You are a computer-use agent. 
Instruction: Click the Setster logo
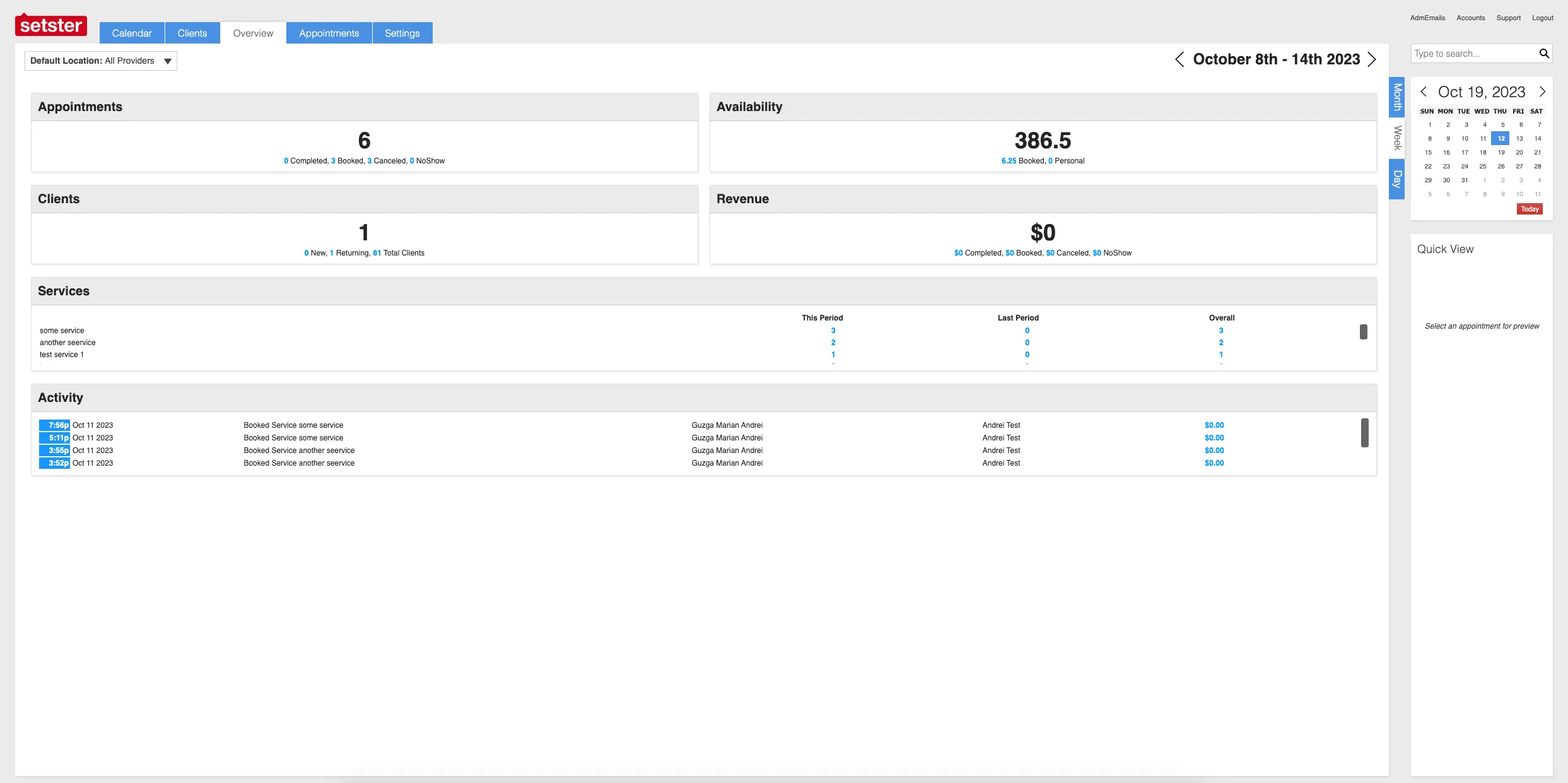pos(51,25)
